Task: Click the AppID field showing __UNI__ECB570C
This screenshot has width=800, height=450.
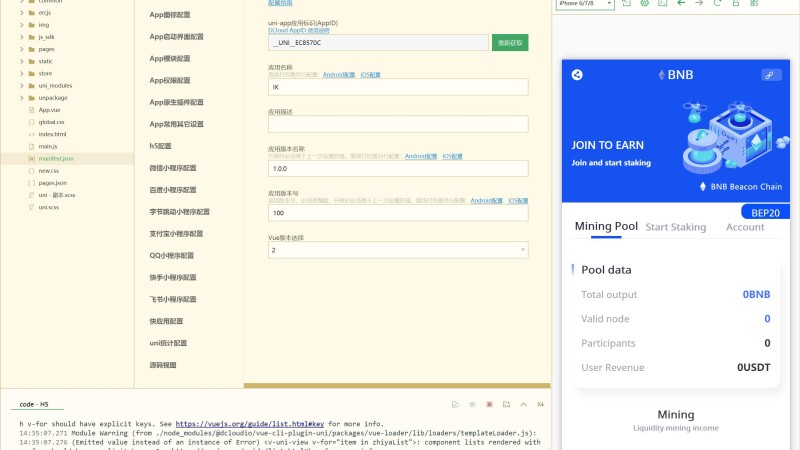Action: (378, 43)
